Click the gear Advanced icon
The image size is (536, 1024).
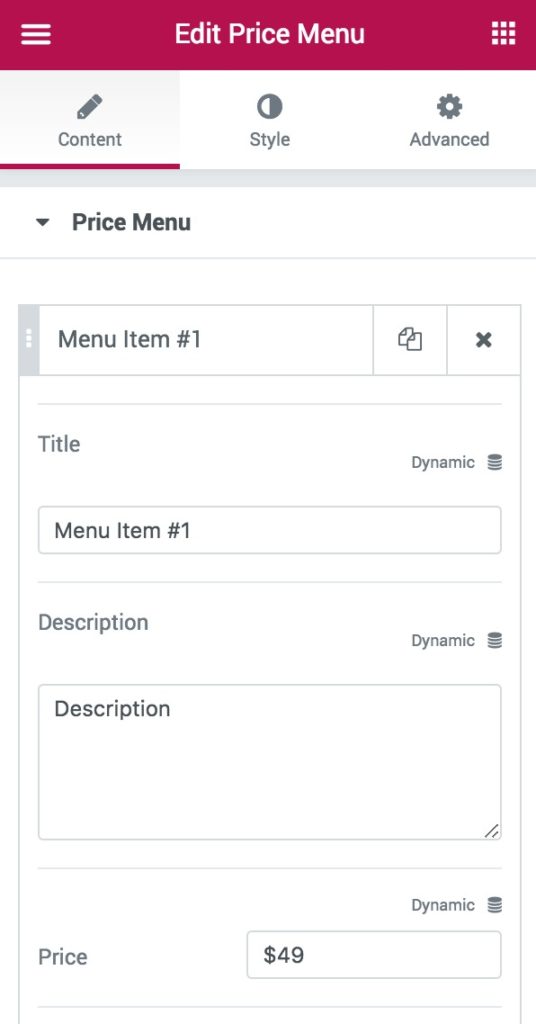[449, 106]
